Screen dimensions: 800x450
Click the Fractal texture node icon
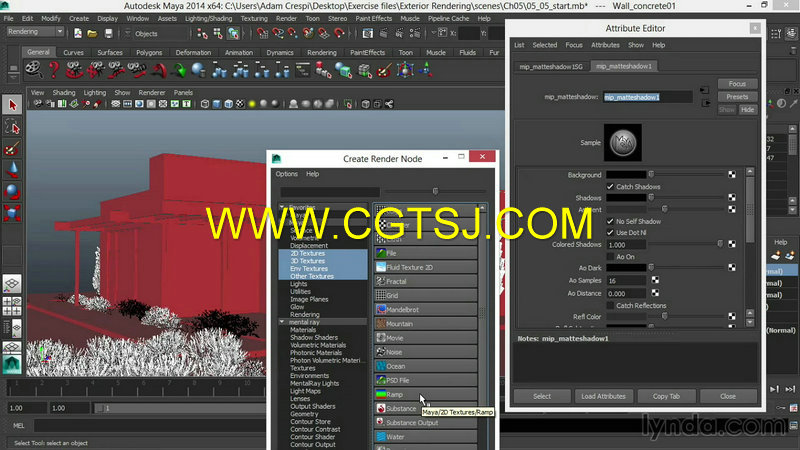[x=381, y=281]
